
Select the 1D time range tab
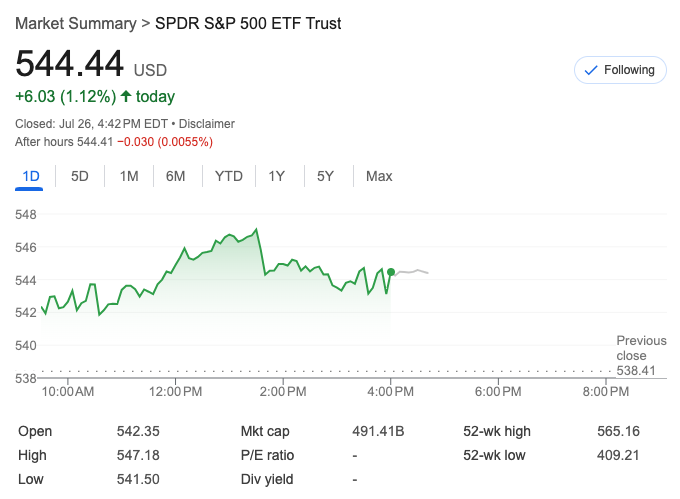31,177
